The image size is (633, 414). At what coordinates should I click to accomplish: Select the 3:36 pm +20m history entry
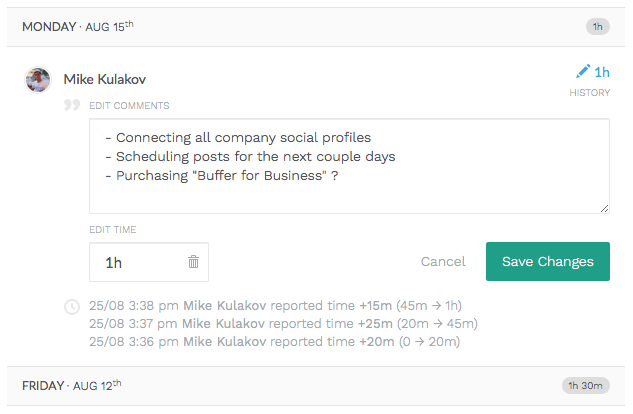tap(273, 341)
